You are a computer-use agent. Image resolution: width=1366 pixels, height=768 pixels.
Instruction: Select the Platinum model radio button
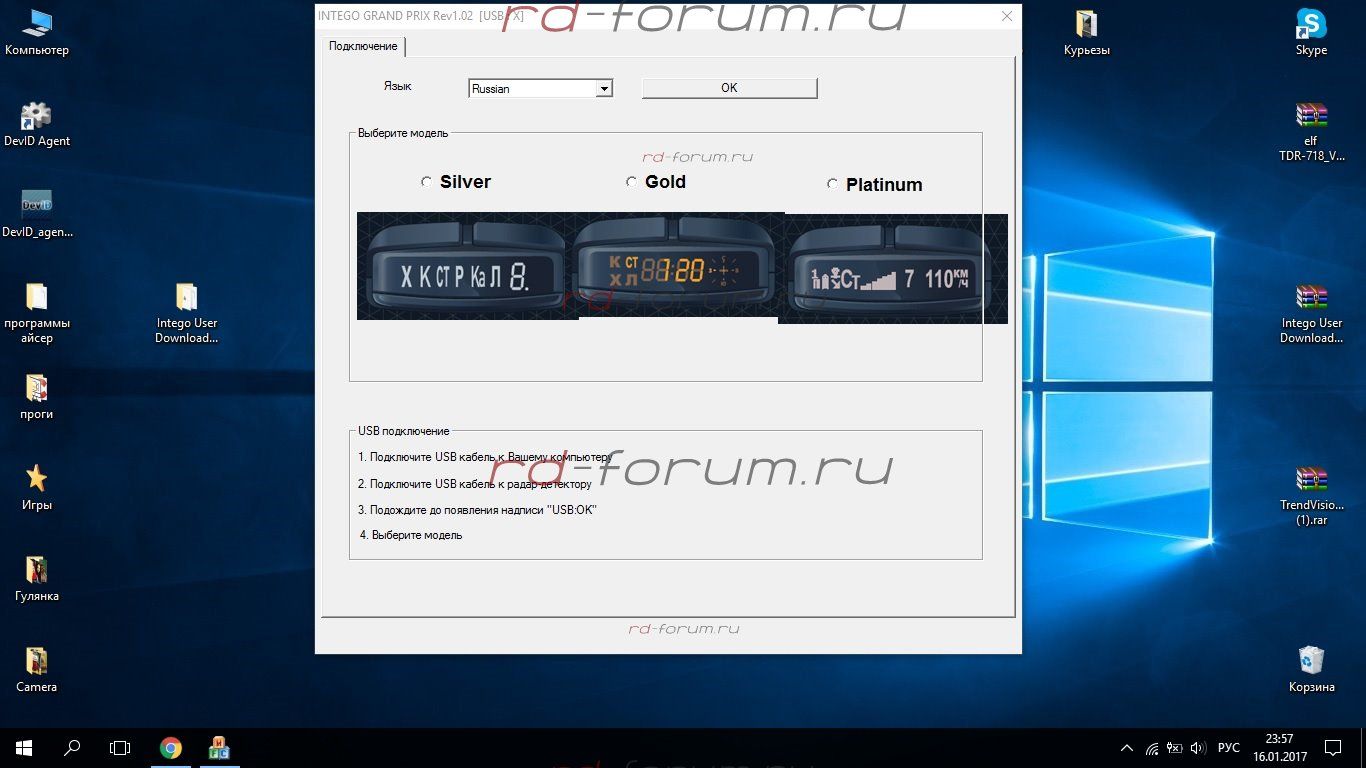click(832, 184)
